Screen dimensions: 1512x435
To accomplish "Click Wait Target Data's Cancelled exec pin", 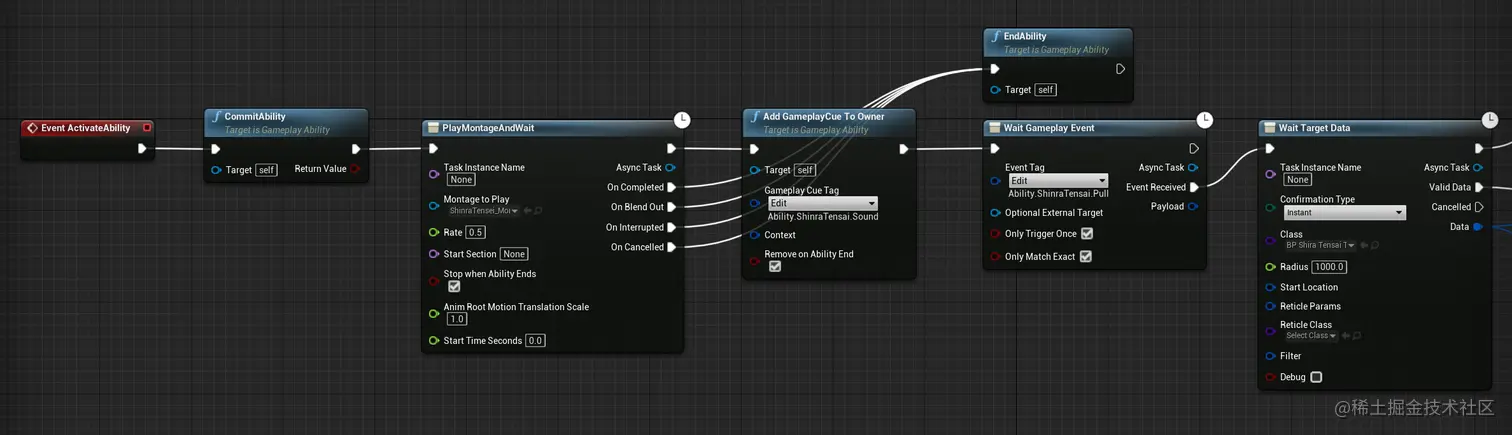I will pyautogui.click(x=1479, y=207).
